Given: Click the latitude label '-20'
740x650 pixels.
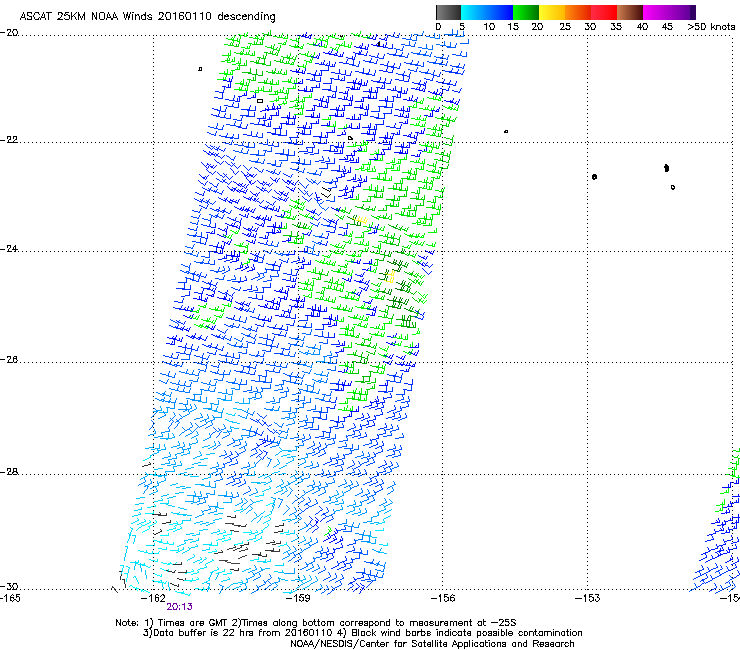Looking at the screenshot, I should pyautogui.click(x=9, y=33).
